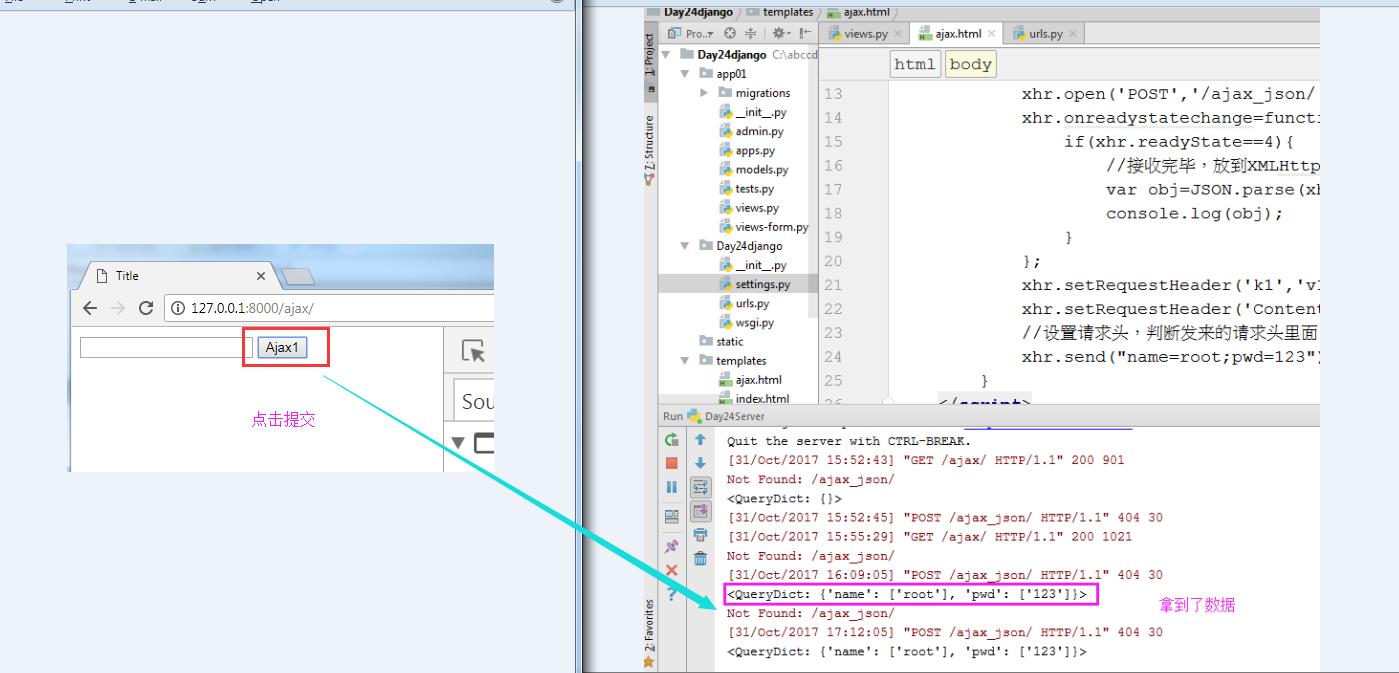Collapse the DevTools tree disclosure triangle
This screenshot has height=673, width=1399.
[459, 442]
